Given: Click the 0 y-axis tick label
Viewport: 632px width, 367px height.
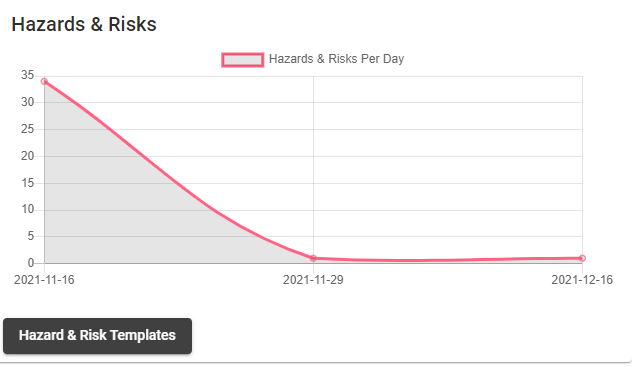Looking at the screenshot, I should [x=31, y=263].
